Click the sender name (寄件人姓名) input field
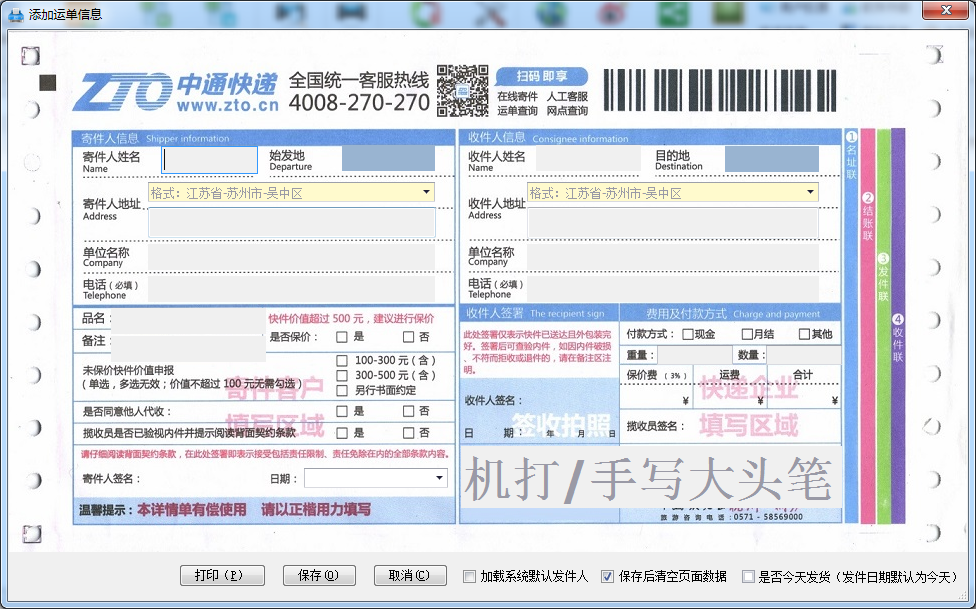This screenshot has width=976, height=609. point(210,160)
